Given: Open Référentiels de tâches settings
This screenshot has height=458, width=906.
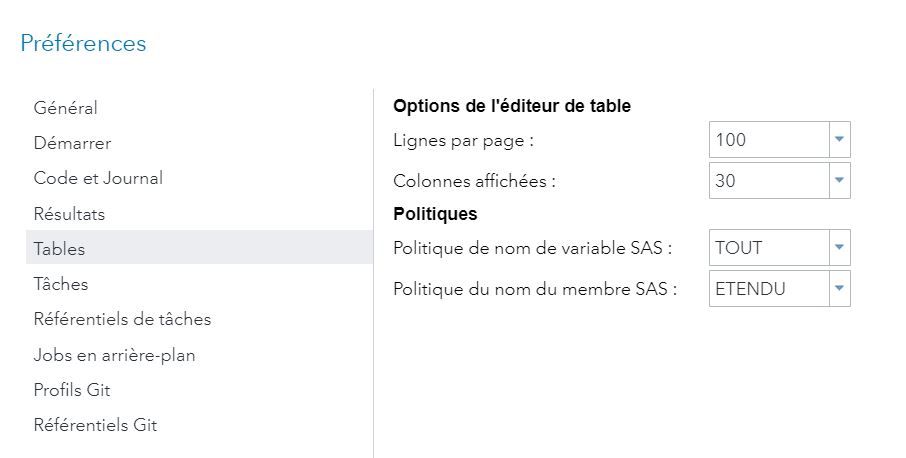Looking at the screenshot, I should click(x=122, y=319).
